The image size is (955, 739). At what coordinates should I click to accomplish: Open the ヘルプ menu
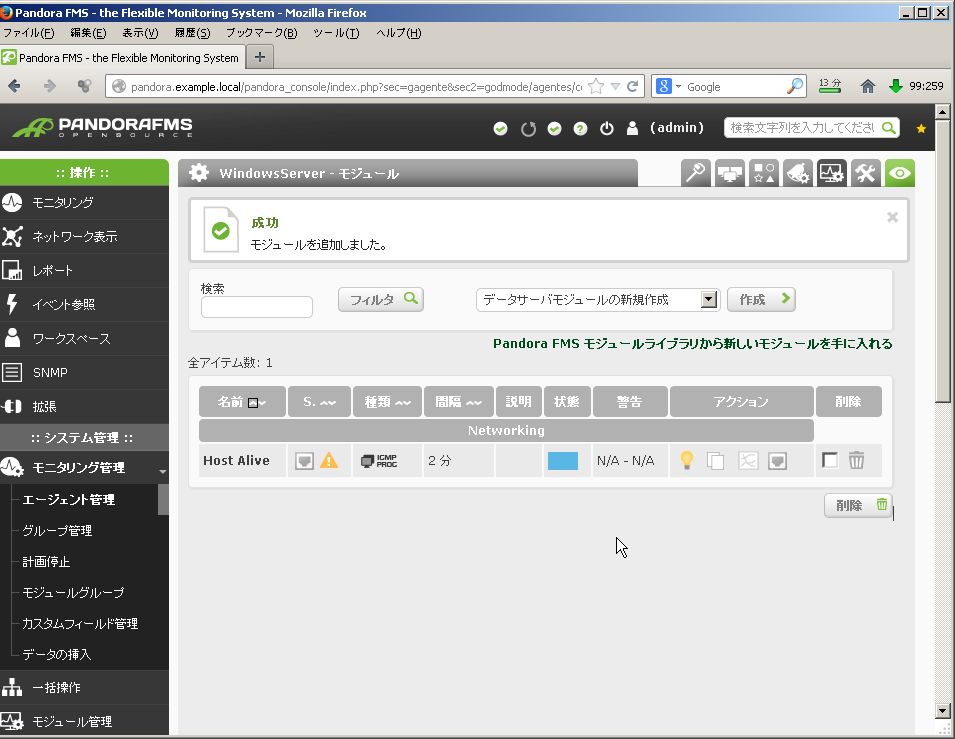coord(399,33)
